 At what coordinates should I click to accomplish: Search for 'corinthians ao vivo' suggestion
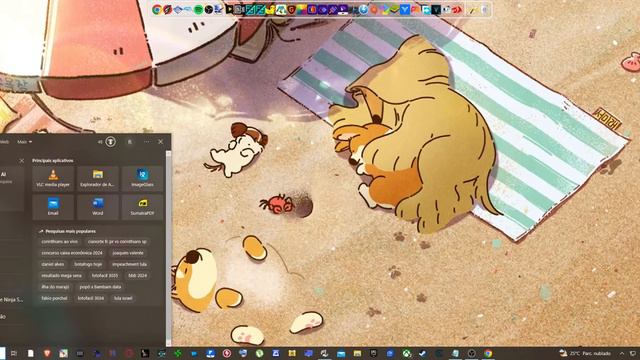click(60, 242)
